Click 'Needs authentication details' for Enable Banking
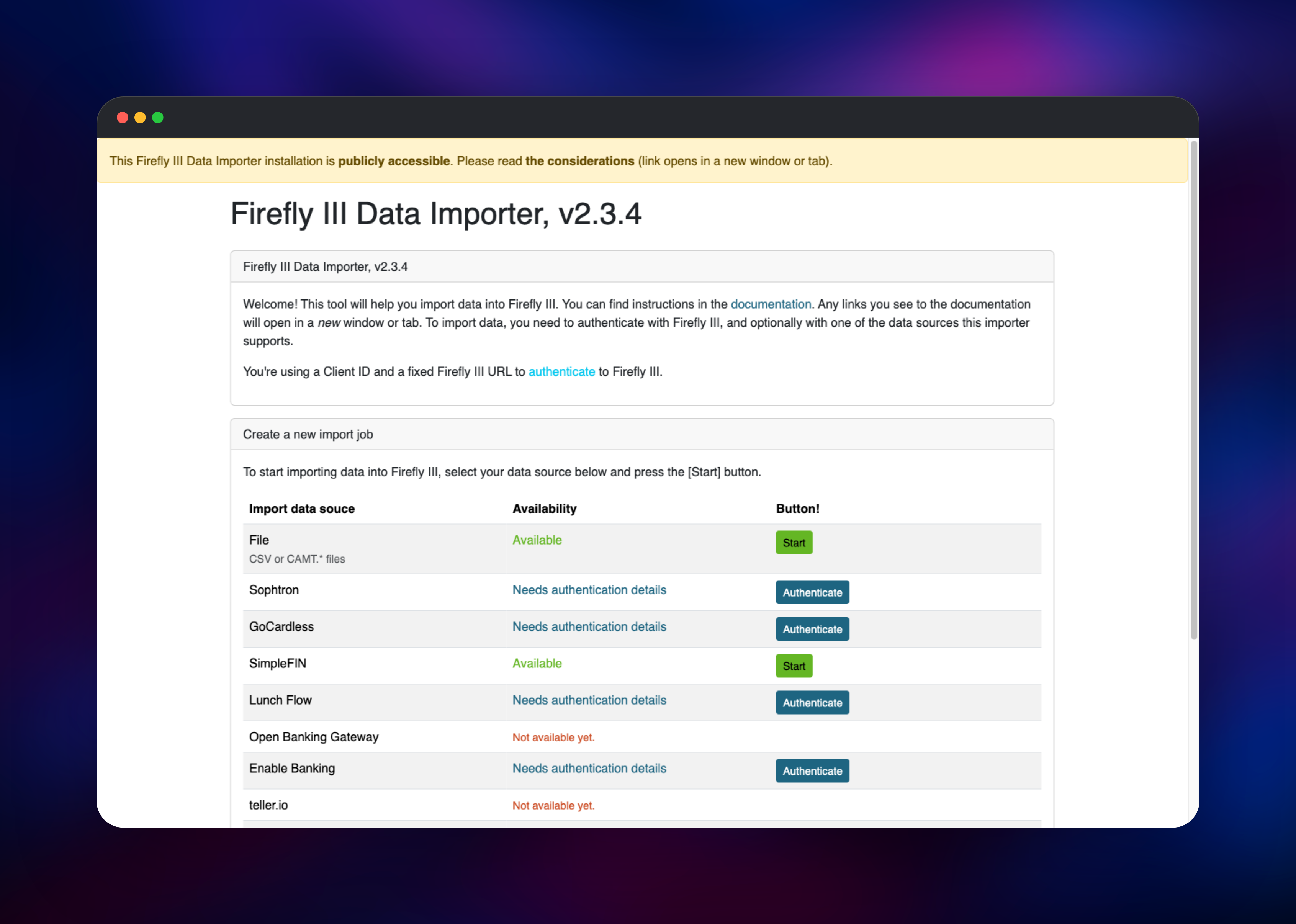 click(589, 768)
